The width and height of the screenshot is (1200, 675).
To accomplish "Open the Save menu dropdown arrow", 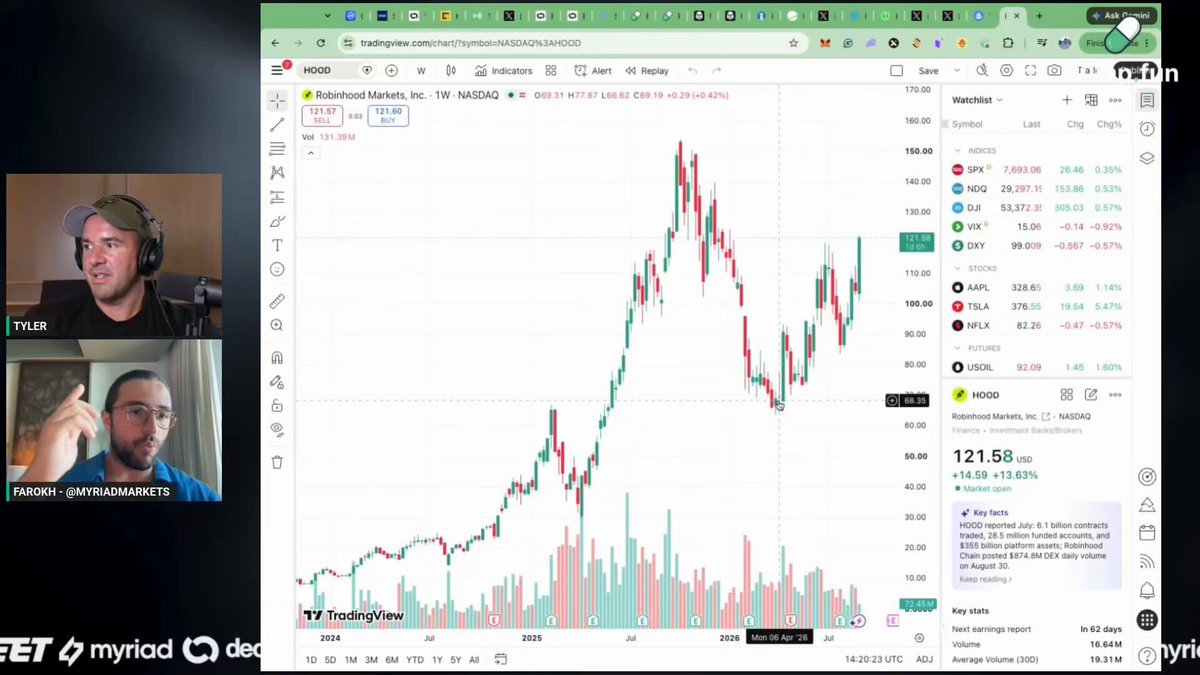I will click(957, 71).
